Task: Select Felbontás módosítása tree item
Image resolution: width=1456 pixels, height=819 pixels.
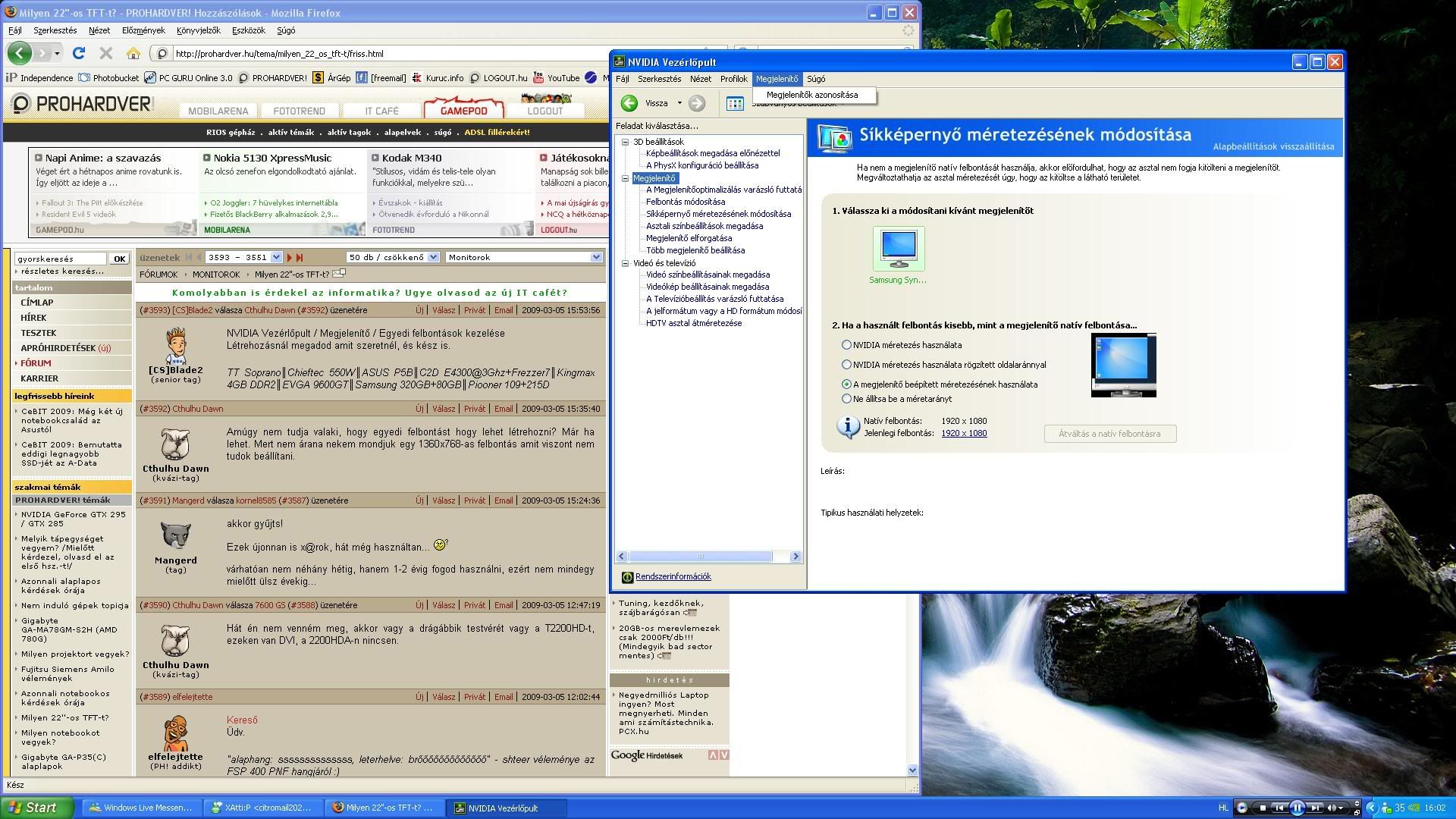Action: coord(686,202)
